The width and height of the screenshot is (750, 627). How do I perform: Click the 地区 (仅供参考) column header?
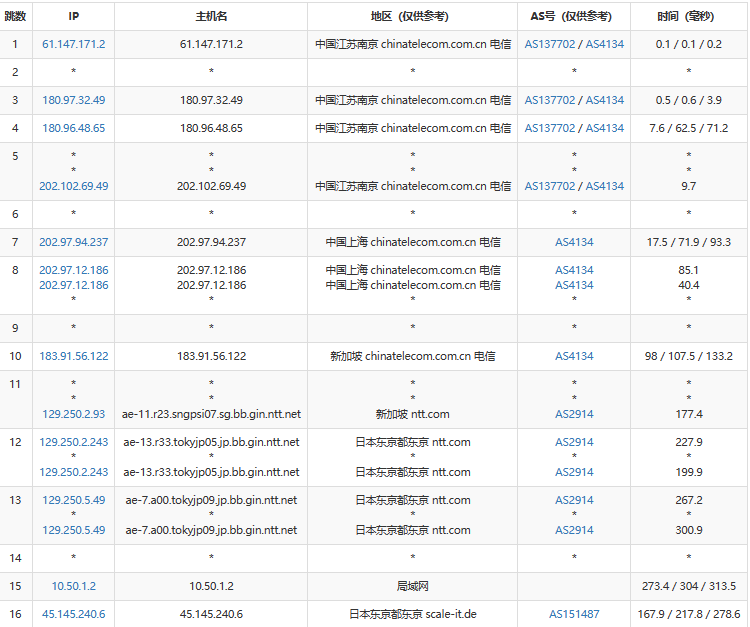(x=412, y=16)
